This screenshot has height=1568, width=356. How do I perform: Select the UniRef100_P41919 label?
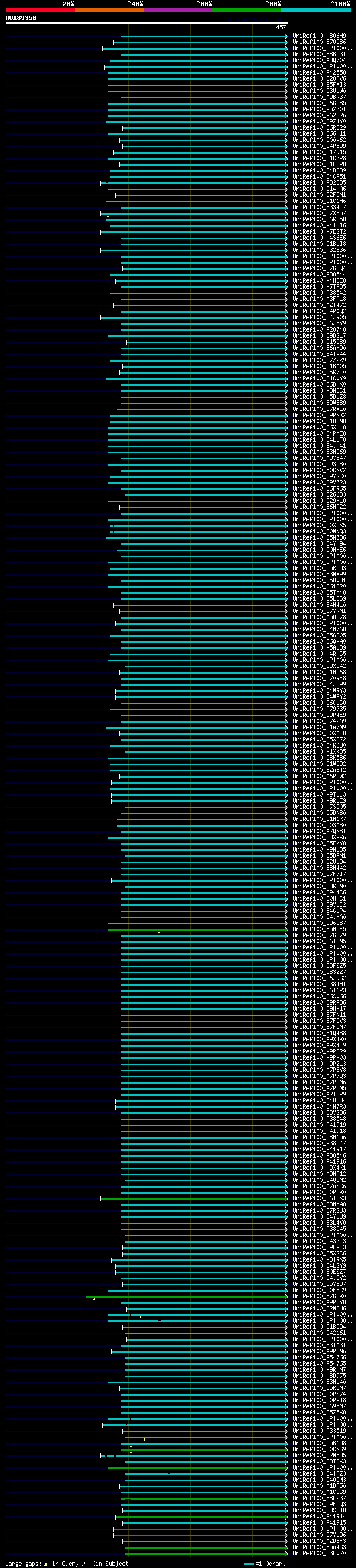319,1125
